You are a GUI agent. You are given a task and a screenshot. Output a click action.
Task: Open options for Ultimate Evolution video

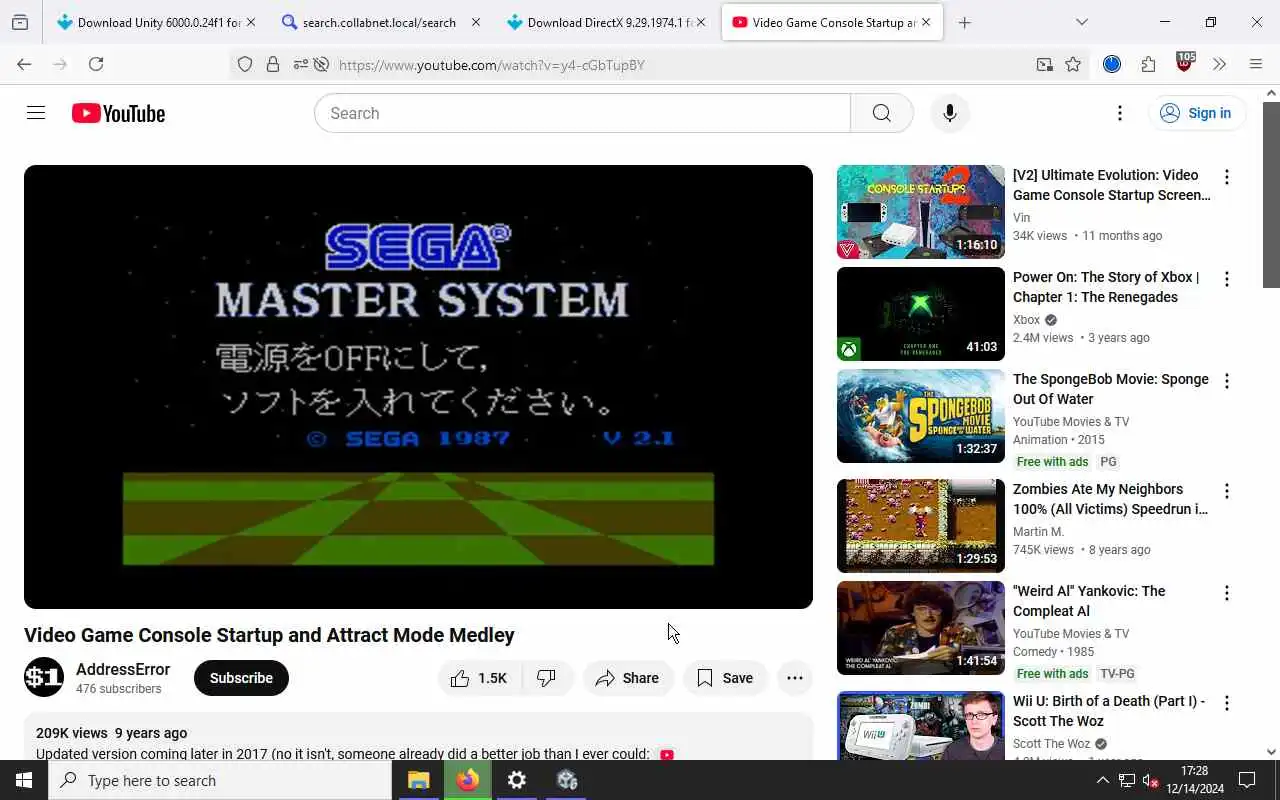[x=1227, y=177]
